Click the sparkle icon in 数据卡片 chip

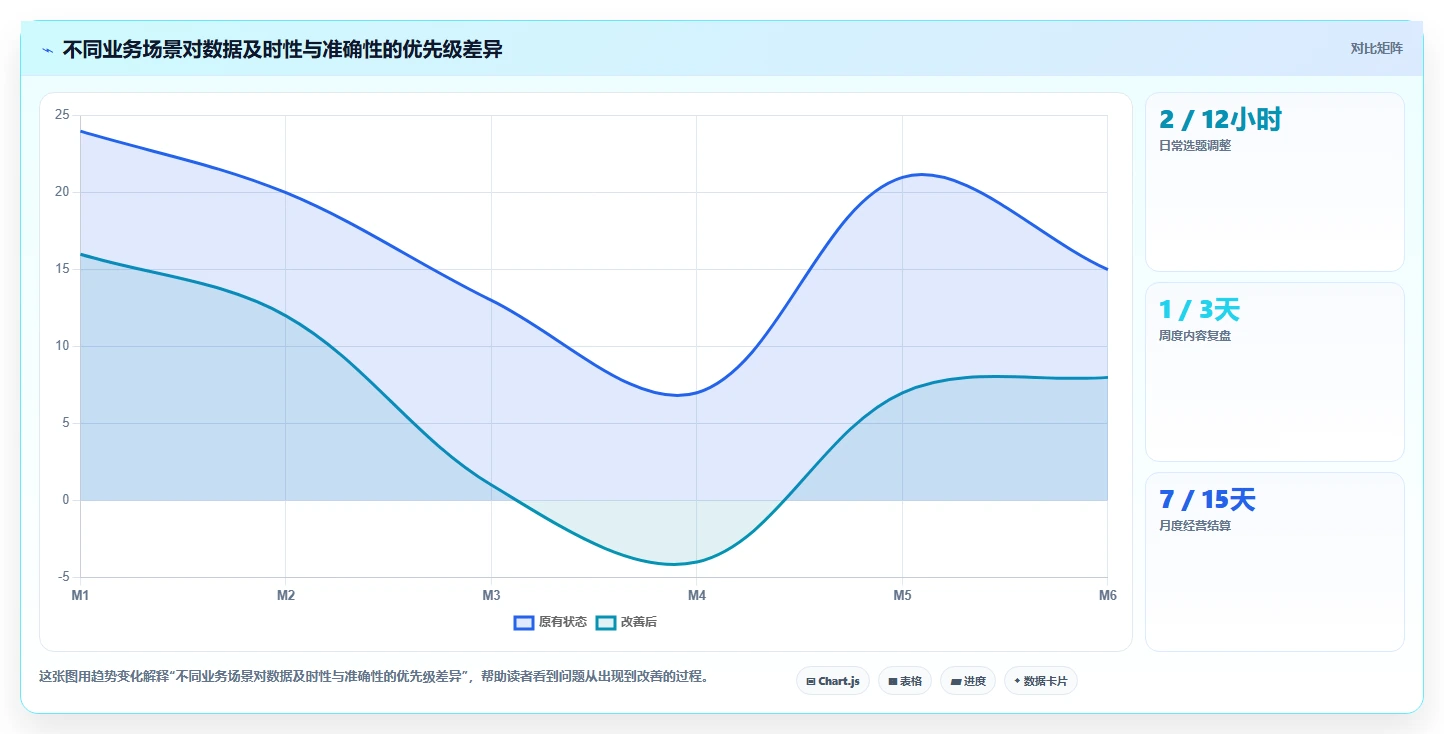pyautogui.click(x=1017, y=681)
